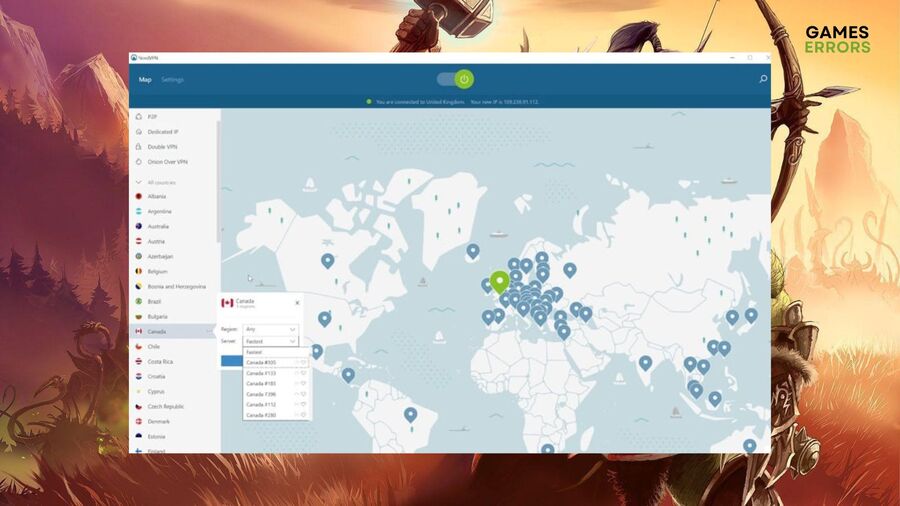Click the sidebar vertical scrollbar
Image resolution: width=900 pixels, height=506 pixels.
click(218, 181)
